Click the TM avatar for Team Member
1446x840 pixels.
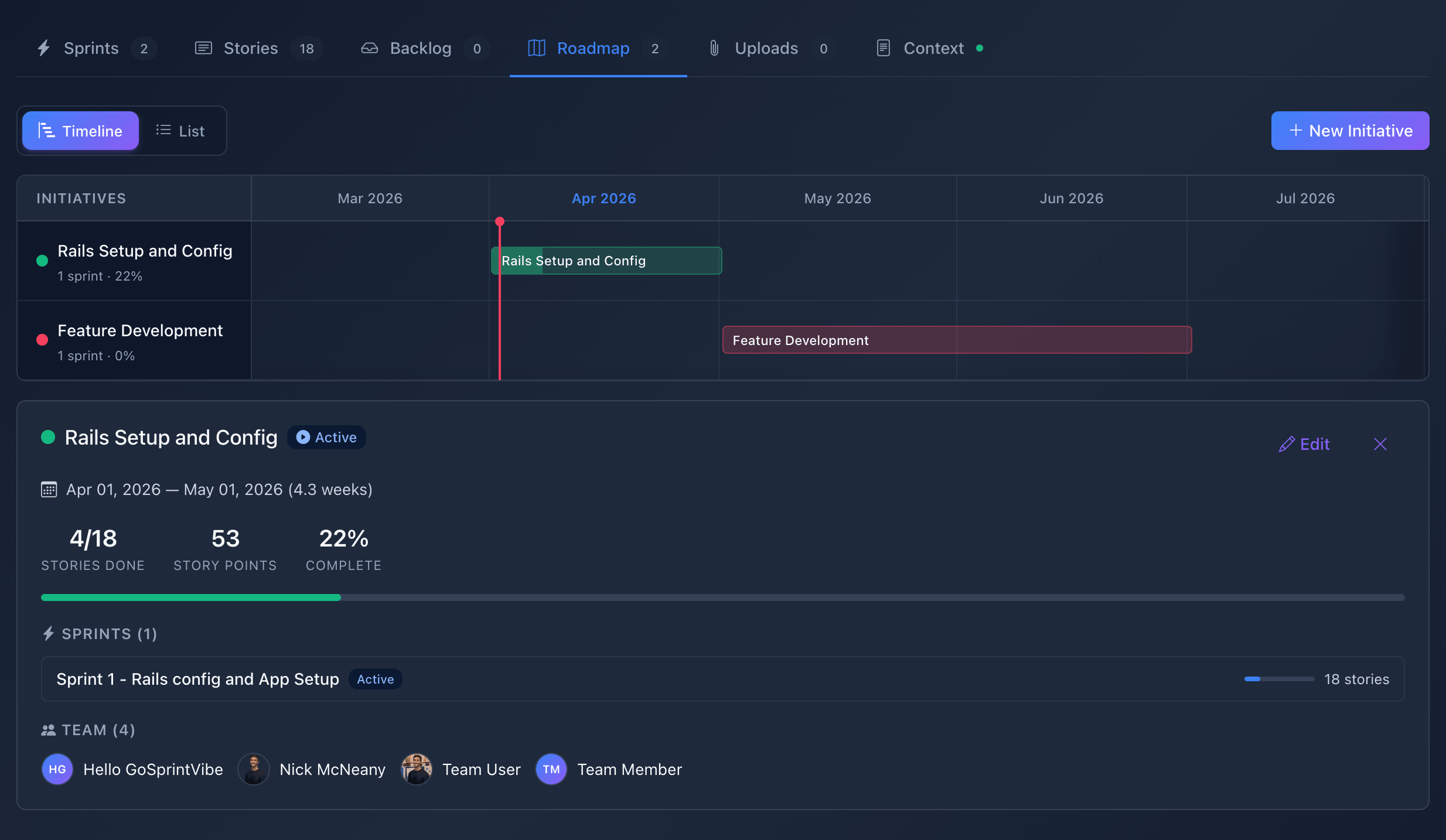[x=551, y=769]
